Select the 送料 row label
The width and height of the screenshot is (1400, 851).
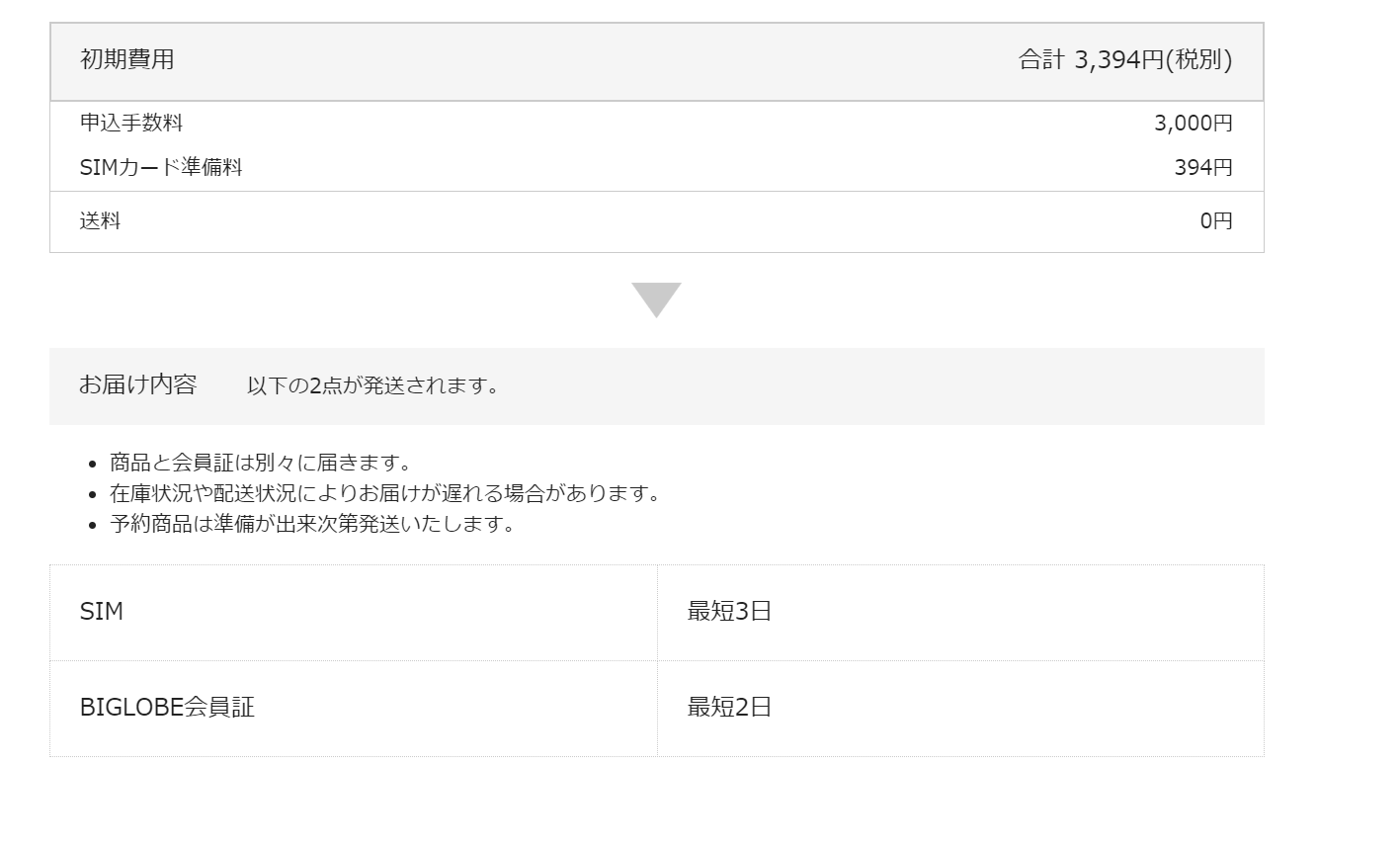click(100, 220)
